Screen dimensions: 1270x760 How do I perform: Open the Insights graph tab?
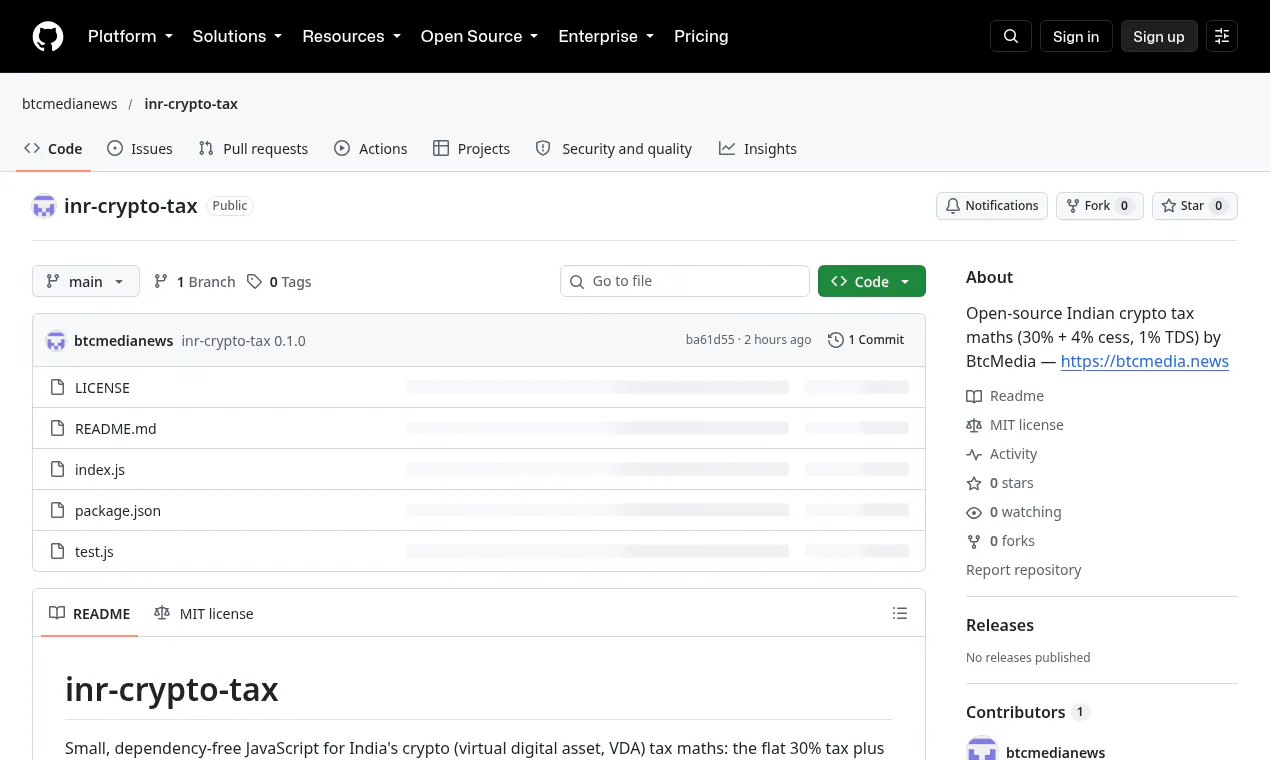758,148
